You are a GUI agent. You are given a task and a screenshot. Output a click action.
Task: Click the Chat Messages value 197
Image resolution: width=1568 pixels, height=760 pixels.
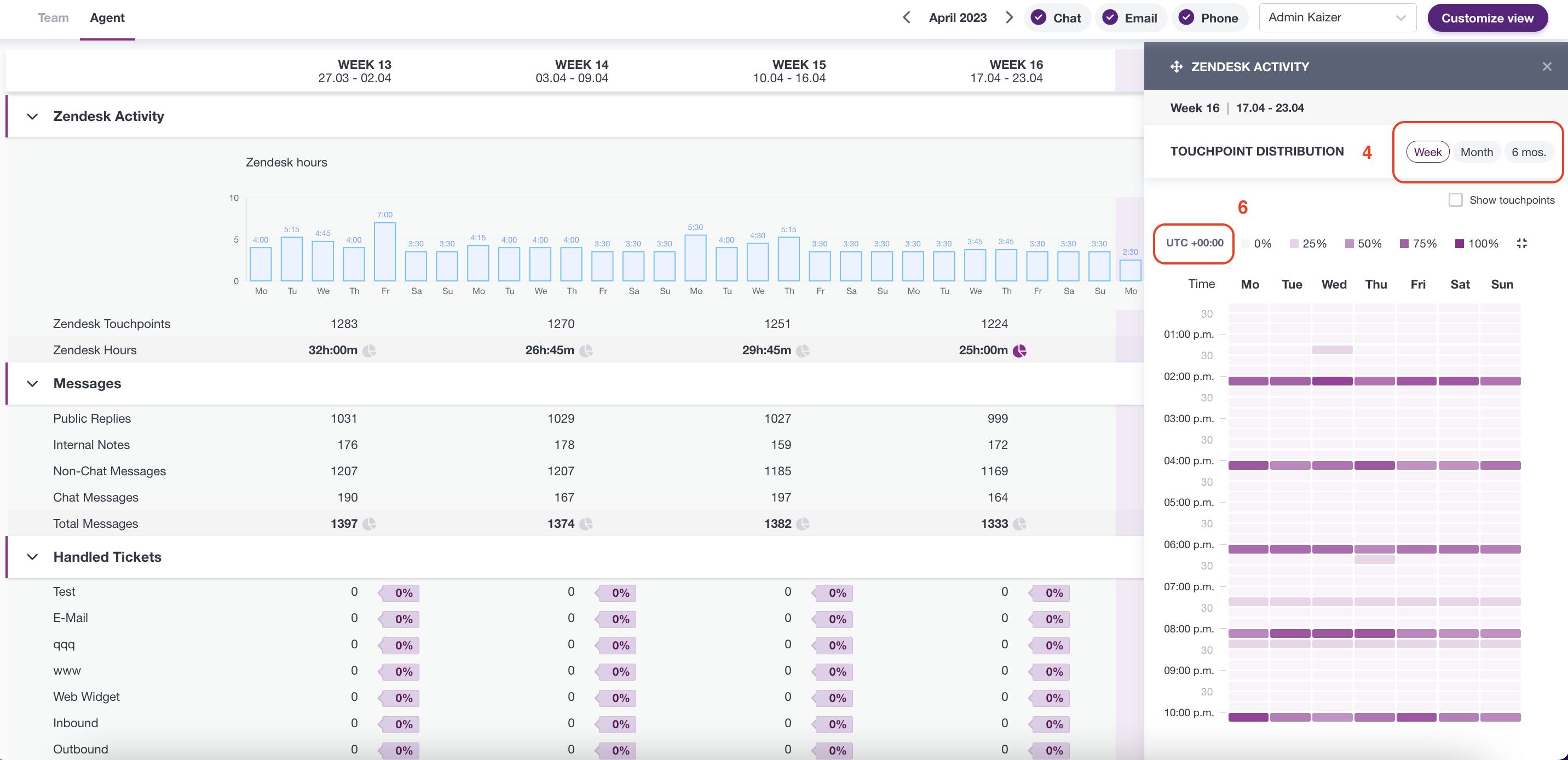click(780, 498)
